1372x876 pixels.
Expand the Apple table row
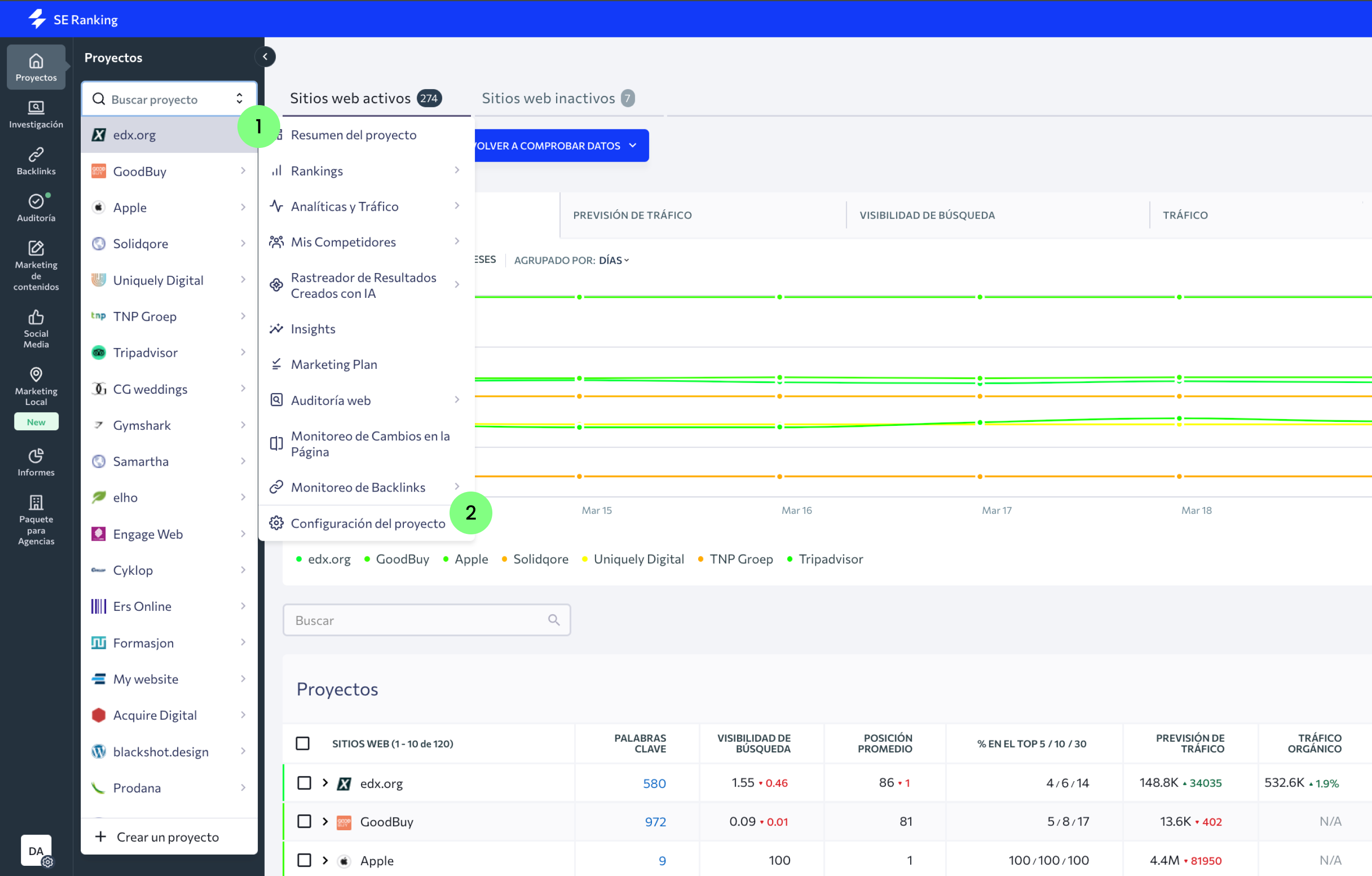[x=325, y=860]
